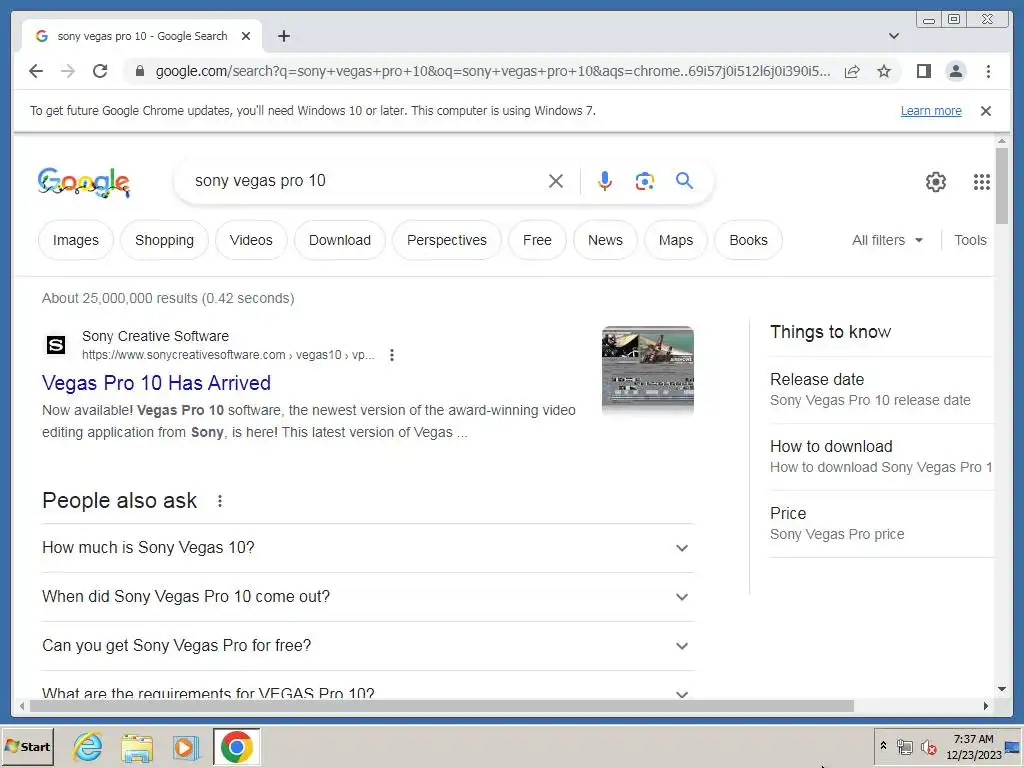
Task: Click the vertical scrollbar thumb
Action: coord(1002,185)
